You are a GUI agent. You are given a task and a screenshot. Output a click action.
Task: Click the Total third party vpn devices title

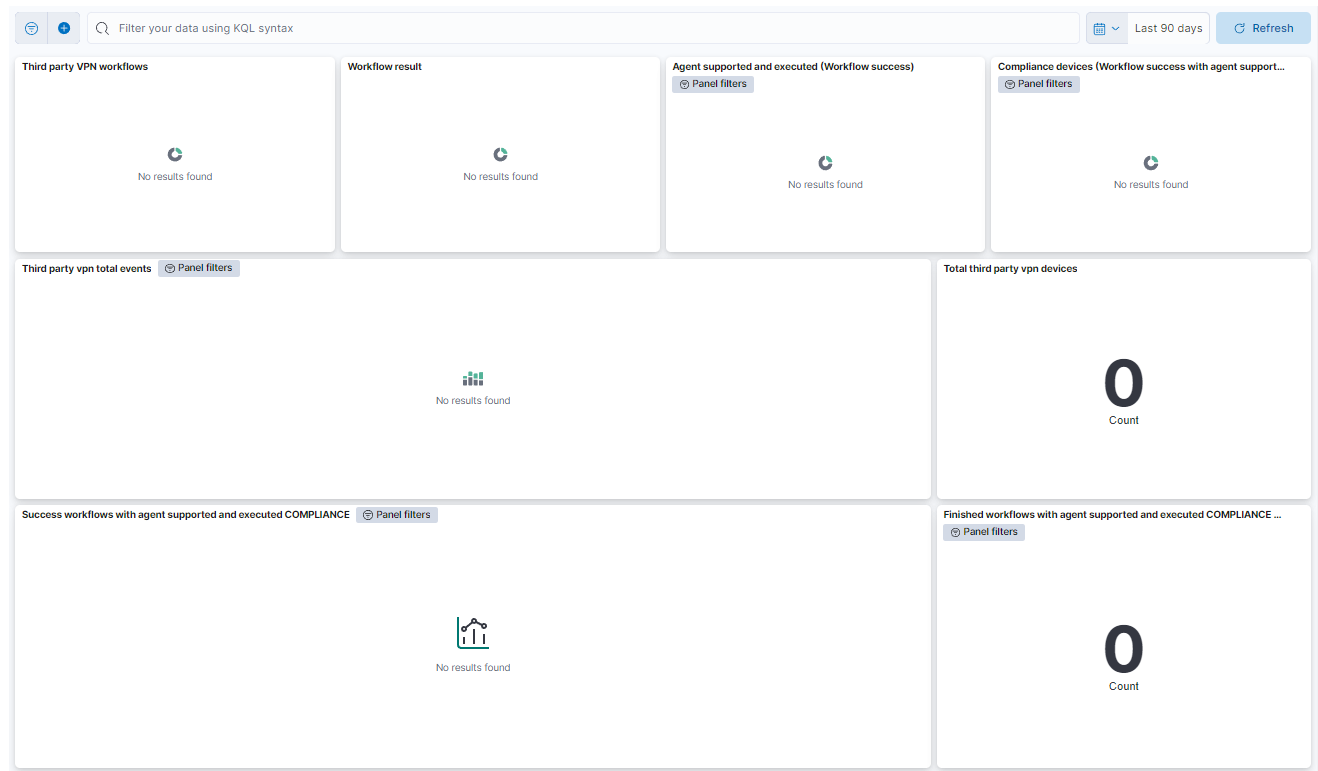(1010, 269)
